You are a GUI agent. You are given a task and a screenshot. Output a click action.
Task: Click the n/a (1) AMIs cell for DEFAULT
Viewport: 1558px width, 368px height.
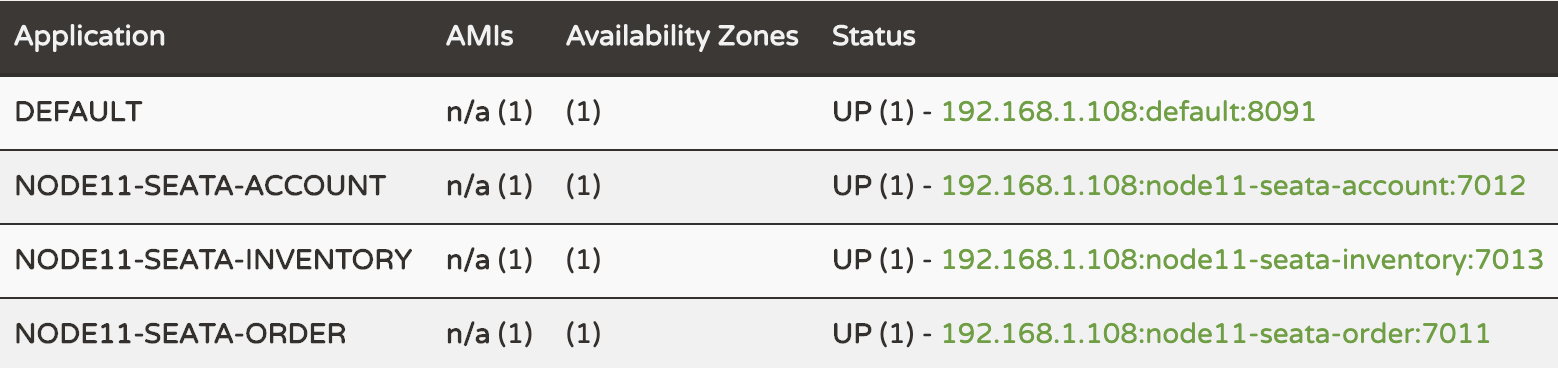pos(489,111)
